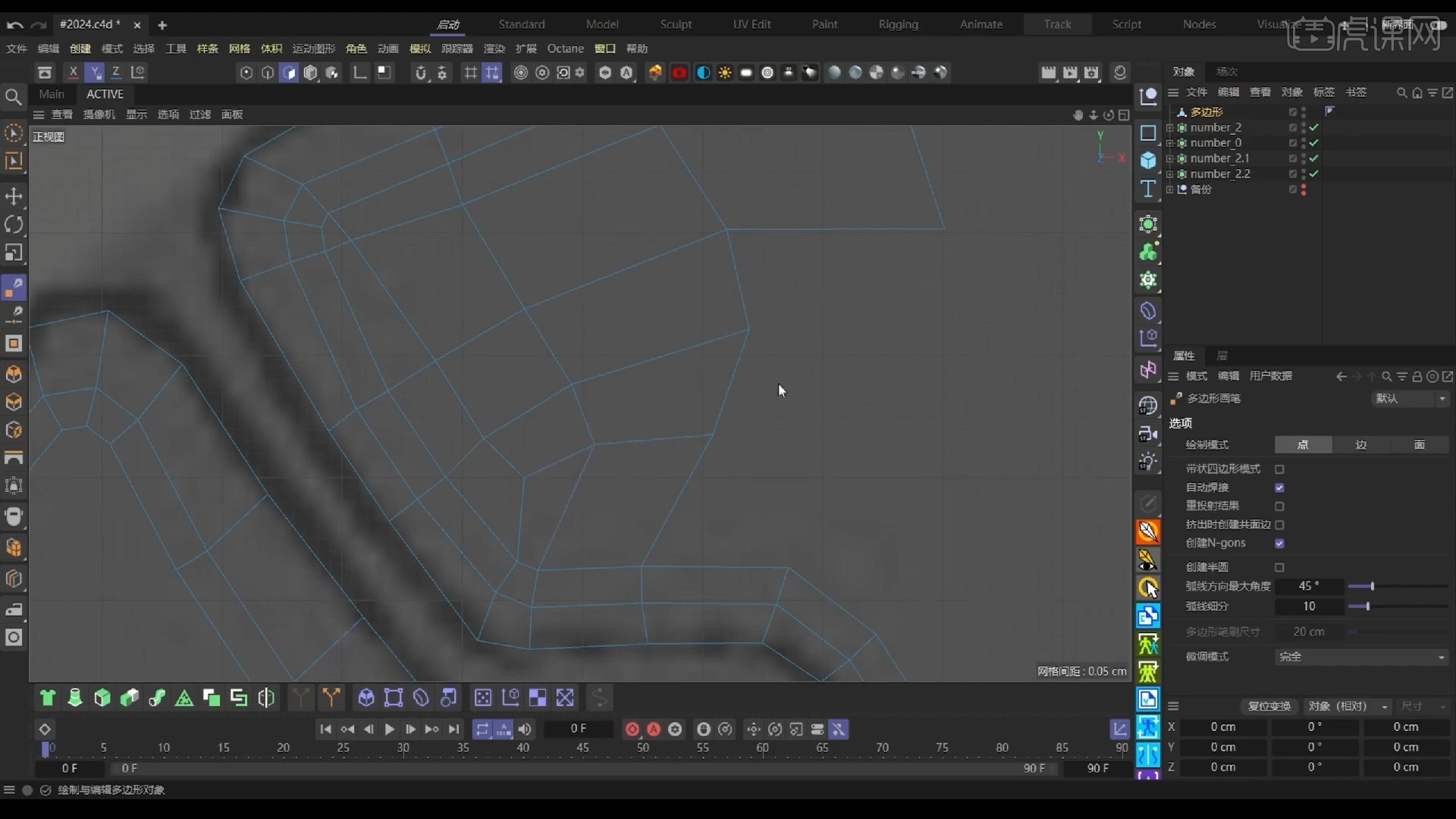
Task: Click the current frame field 0 F
Action: [579, 729]
